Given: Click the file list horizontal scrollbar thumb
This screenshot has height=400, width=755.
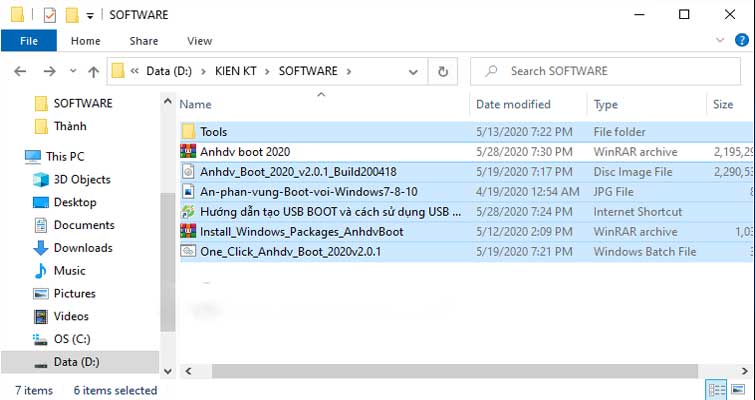Looking at the screenshot, I should [x=455, y=371].
